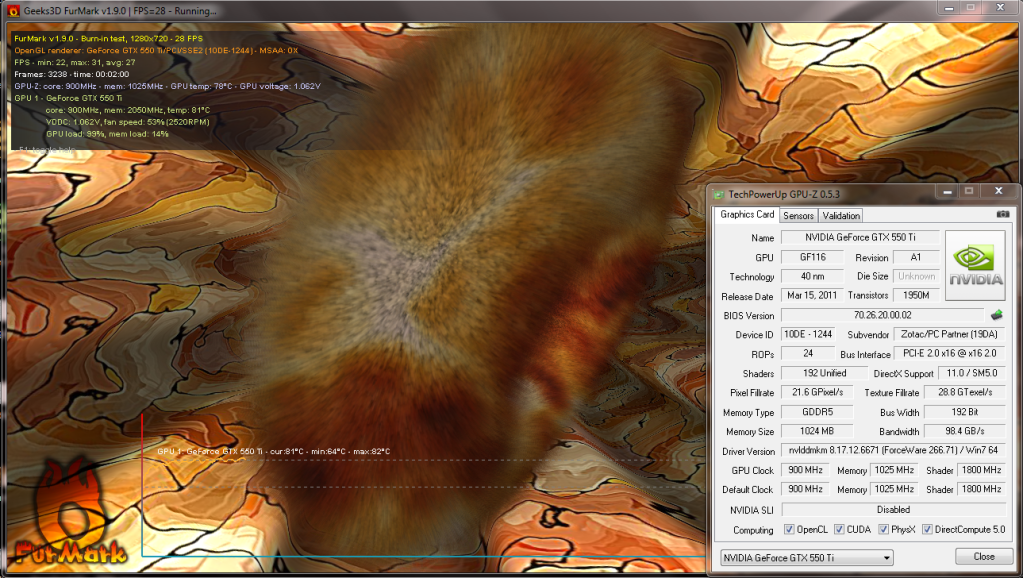The image size is (1023, 578).
Task: Click the Memory Type field showing GDDR5
Action: coord(817,412)
